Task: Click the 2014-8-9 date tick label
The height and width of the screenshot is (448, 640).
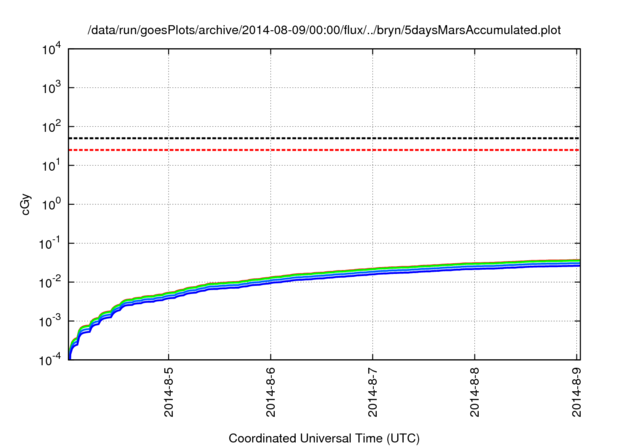Action: (x=576, y=392)
